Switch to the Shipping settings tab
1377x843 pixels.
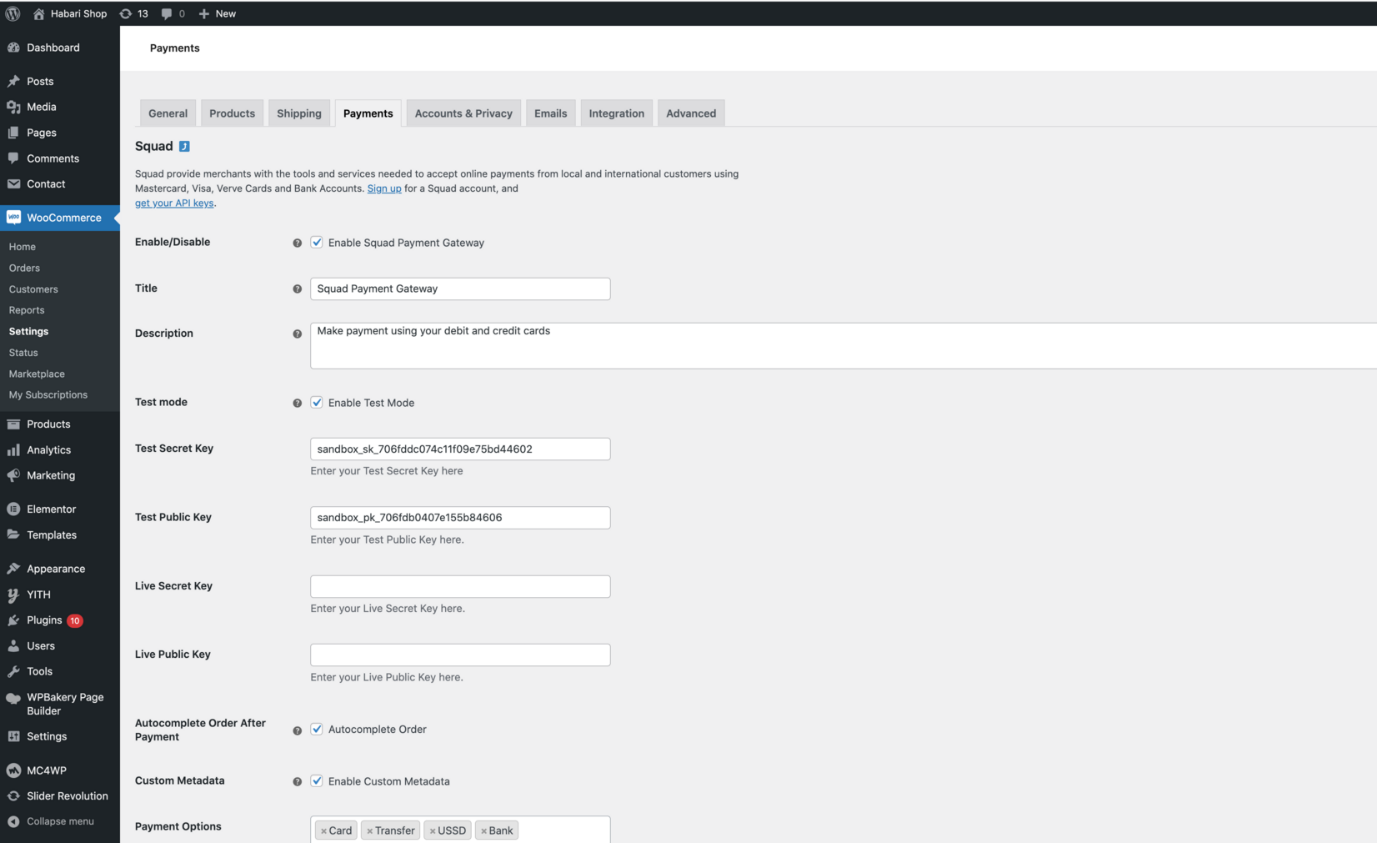[299, 113]
